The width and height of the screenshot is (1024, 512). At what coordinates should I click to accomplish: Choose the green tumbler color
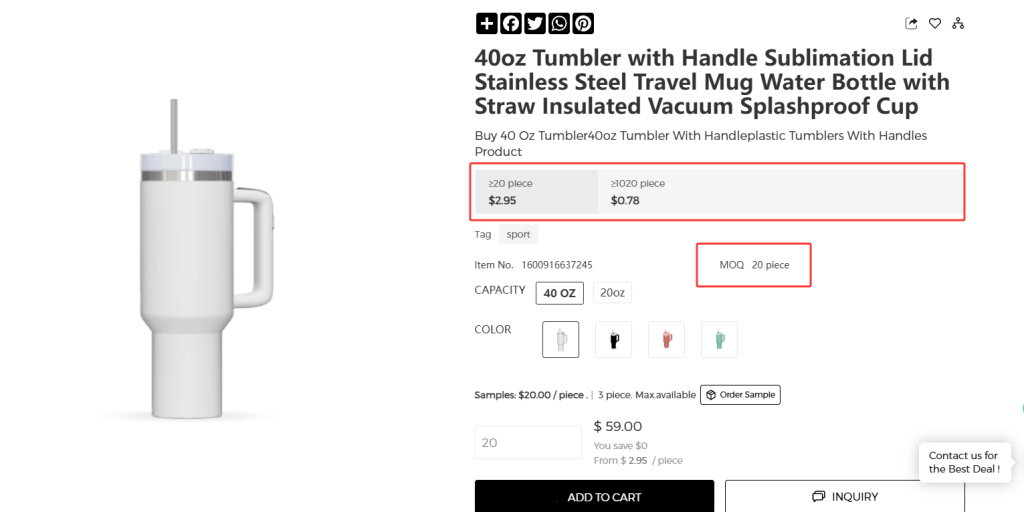click(x=719, y=340)
